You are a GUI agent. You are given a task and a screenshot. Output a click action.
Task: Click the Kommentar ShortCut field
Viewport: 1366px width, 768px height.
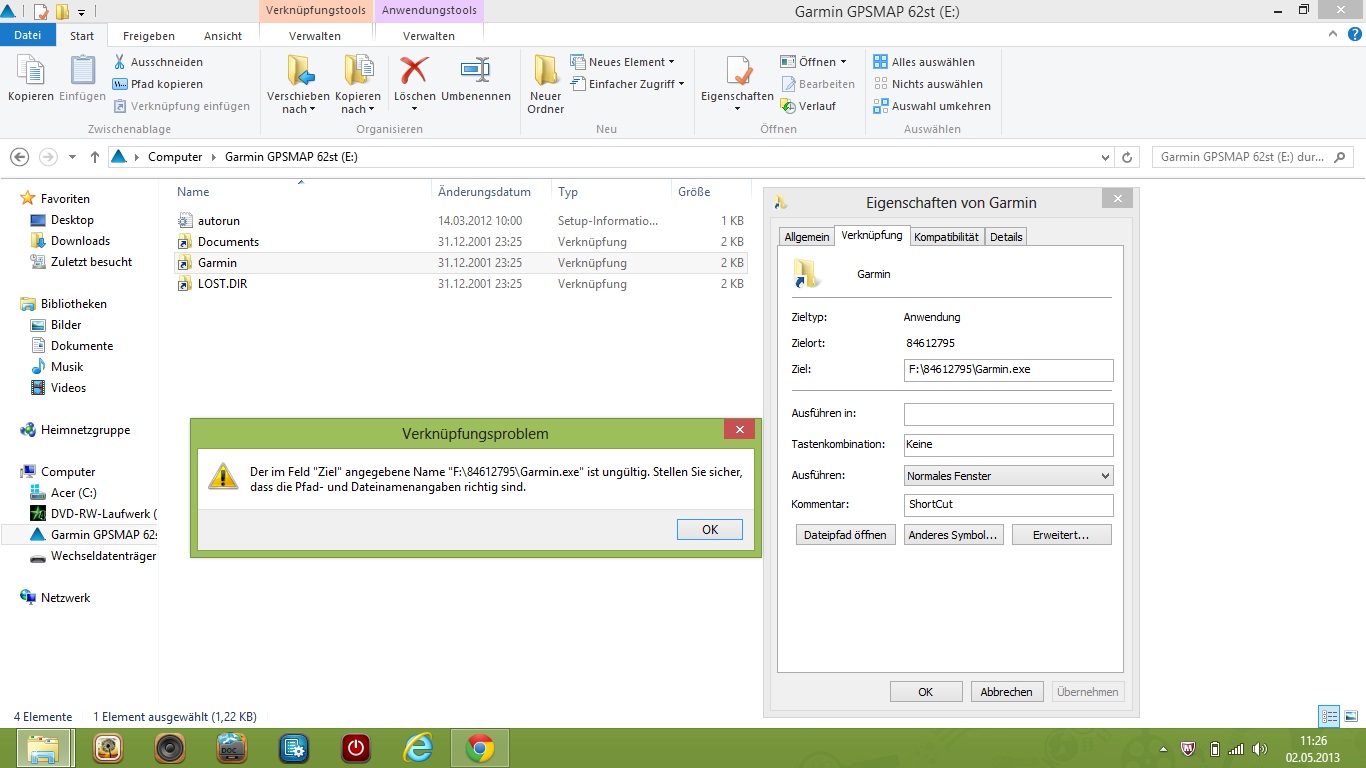click(x=1008, y=505)
